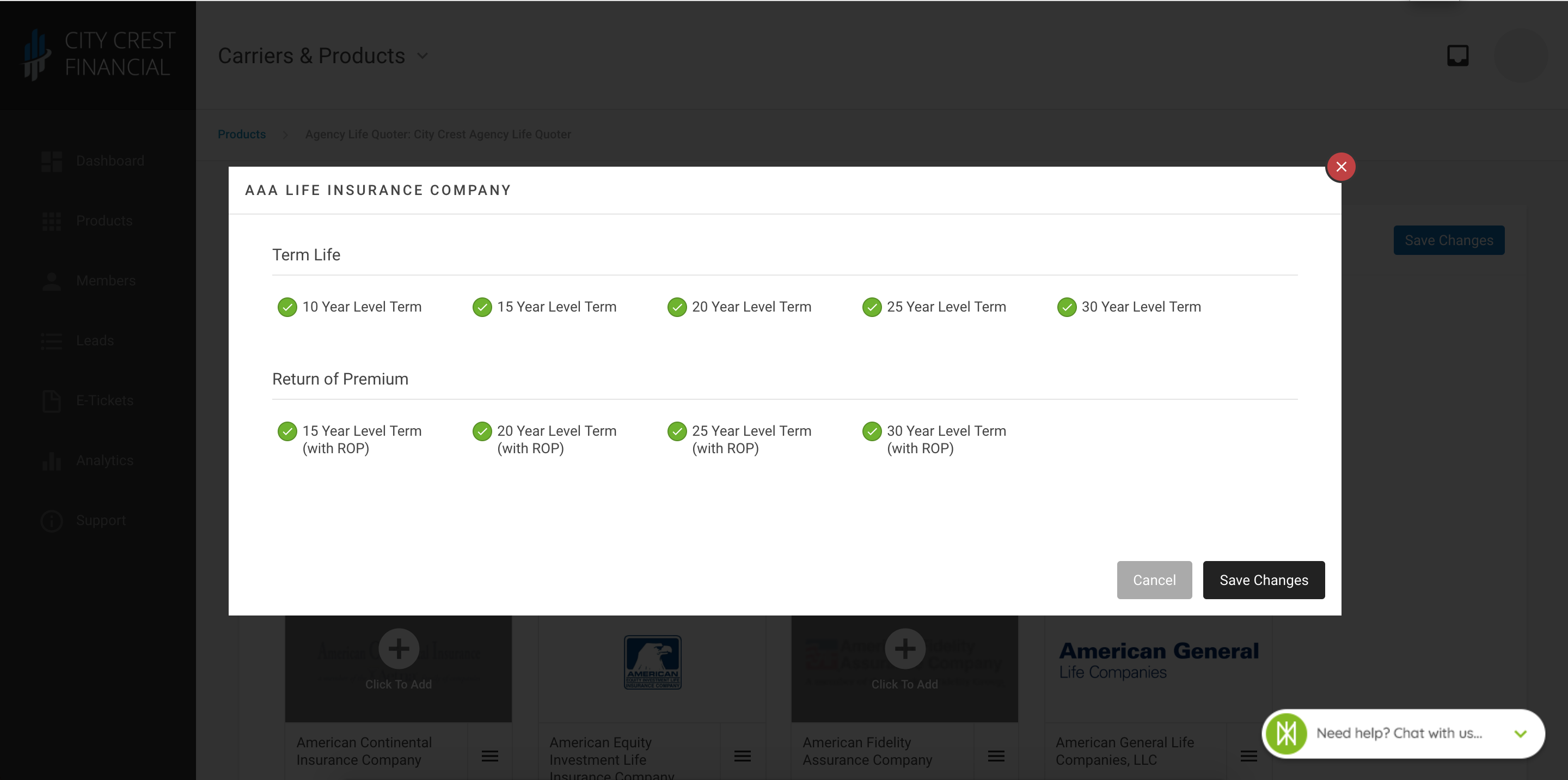The height and width of the screenshot is (780, 1568).
Task: Toggle 30 Year Level Term (with ROP)
Action: [x=872, y=432]
